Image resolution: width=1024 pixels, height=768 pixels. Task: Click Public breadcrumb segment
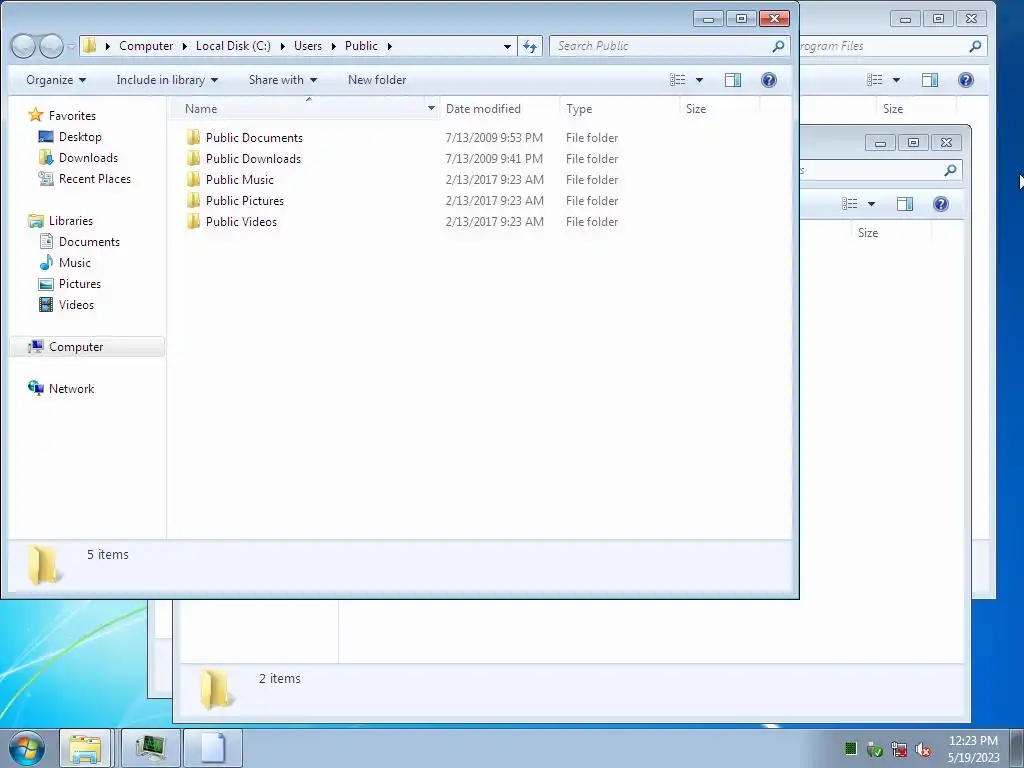[x=361, y=46]
